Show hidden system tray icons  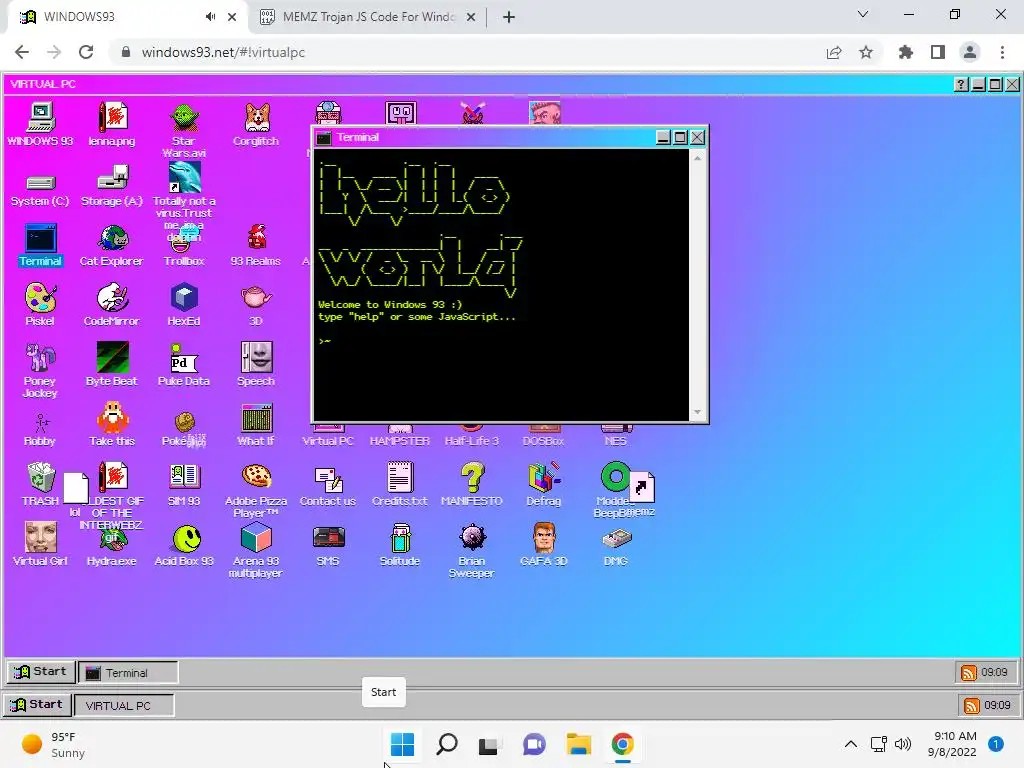(850, 744)
